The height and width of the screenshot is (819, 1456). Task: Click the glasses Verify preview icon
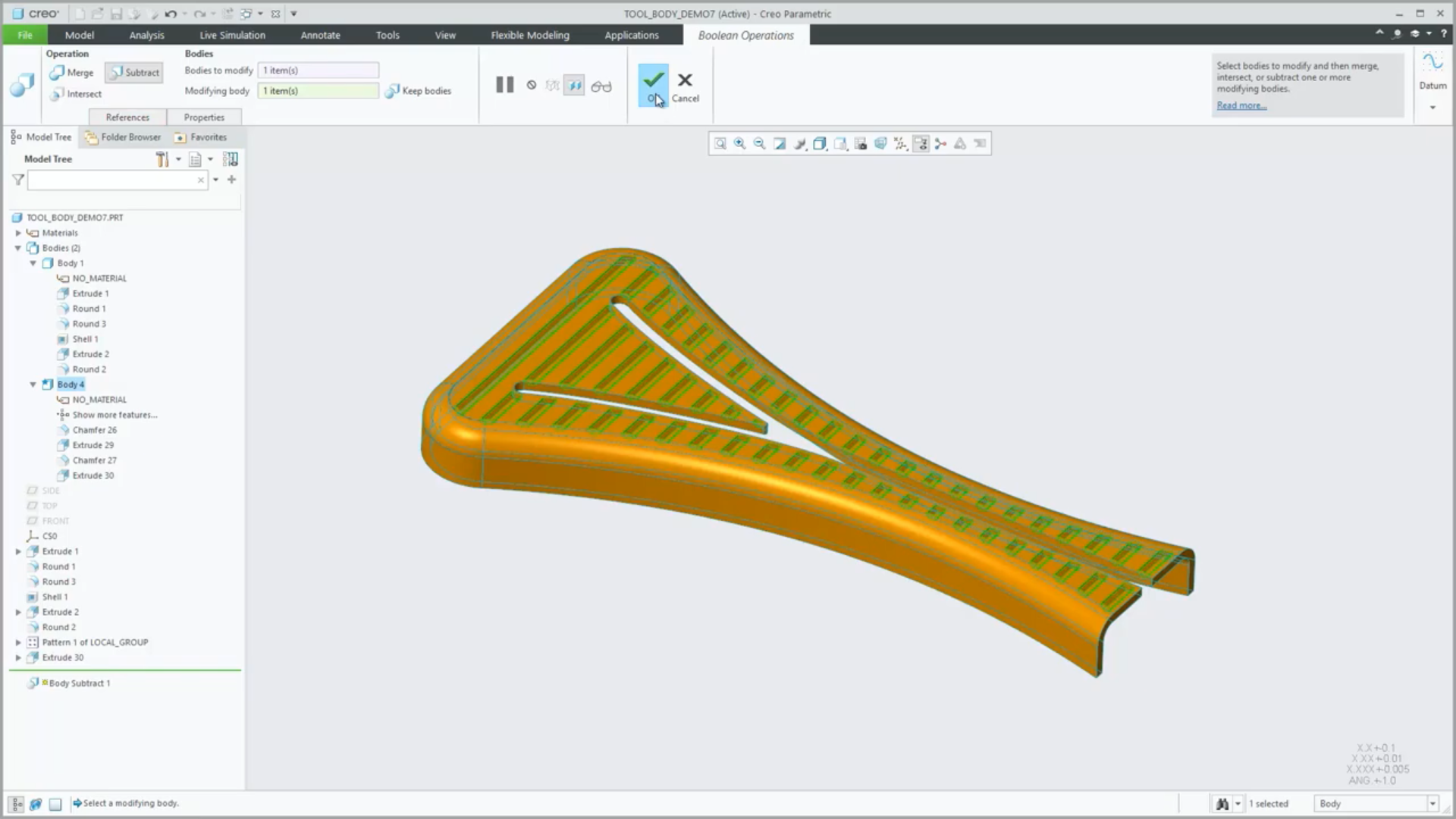601,86
